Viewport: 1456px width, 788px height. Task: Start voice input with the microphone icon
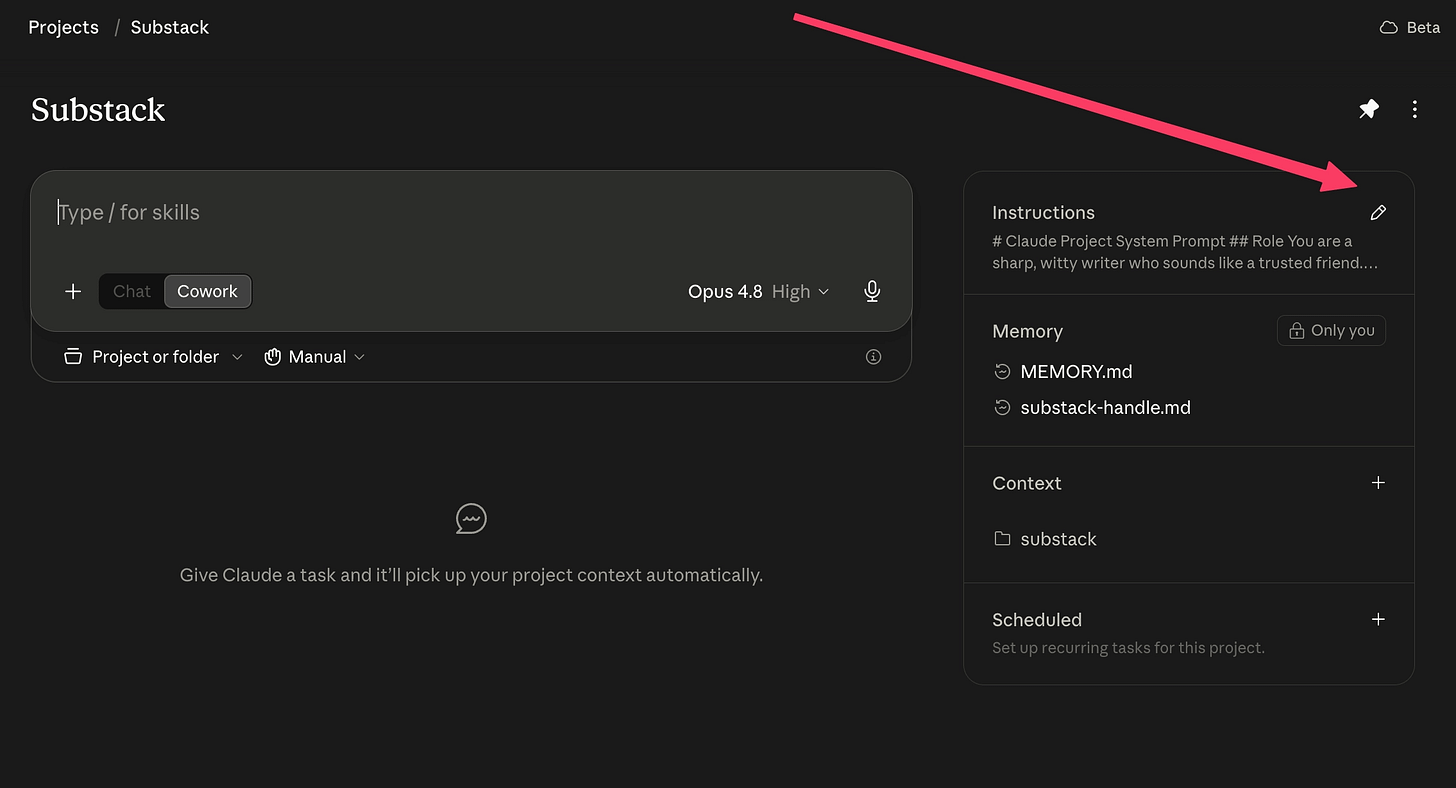click(x=872, y=291)
